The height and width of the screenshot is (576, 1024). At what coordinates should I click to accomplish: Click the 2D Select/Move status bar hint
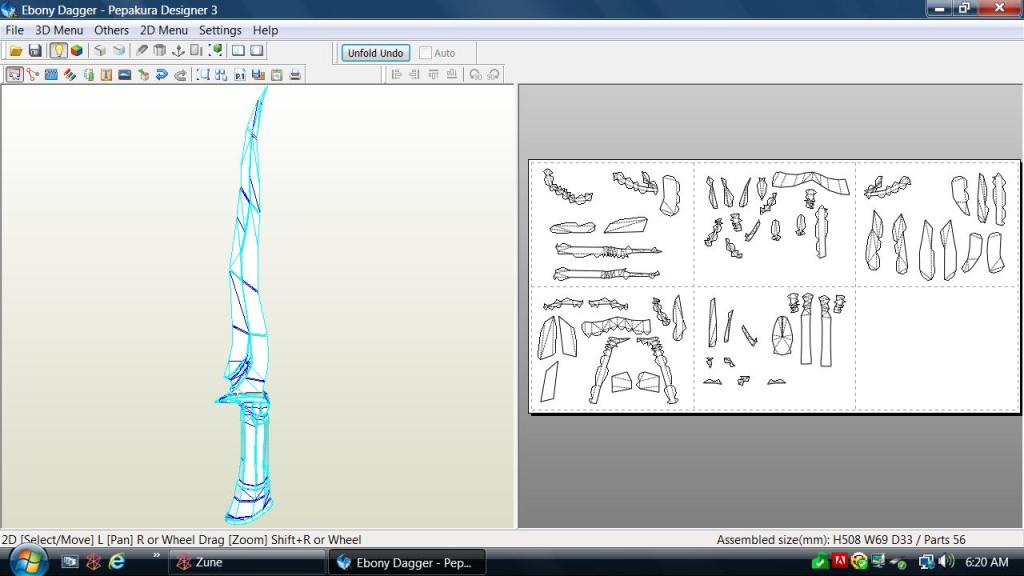pyautogui.click(x=181, y=539)
